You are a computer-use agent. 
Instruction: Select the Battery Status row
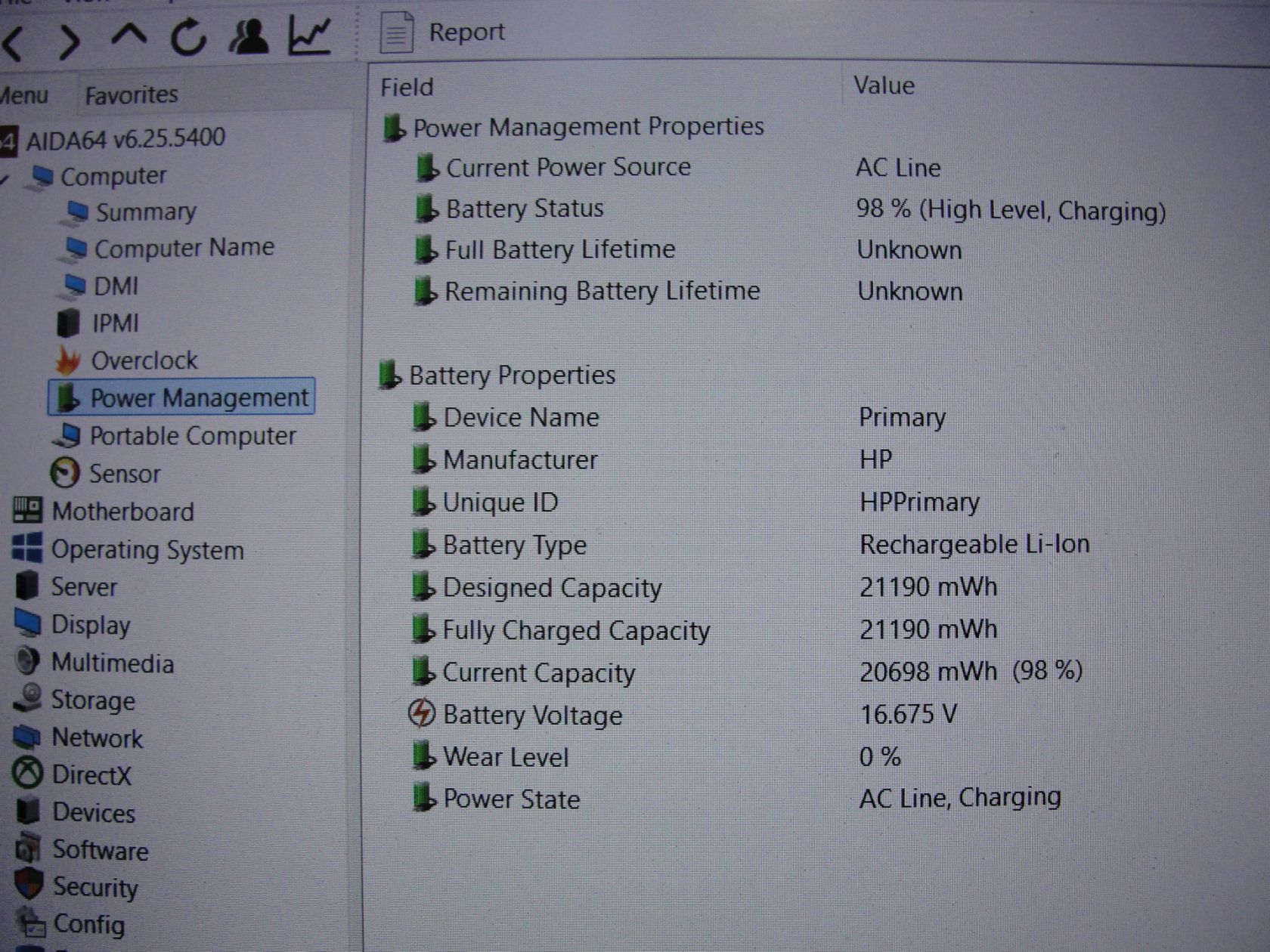click(790, 209)
